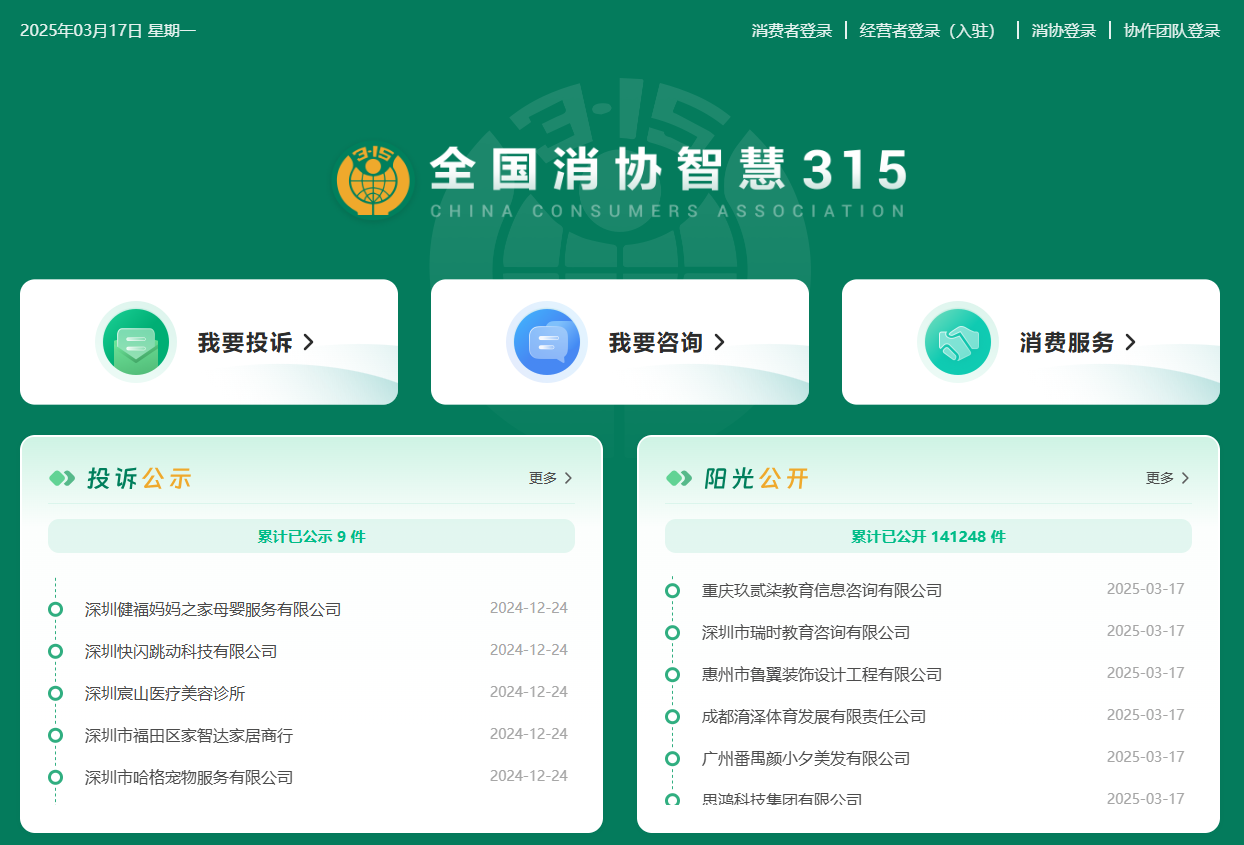
Task: Click the date 2025年03月17日 星期一
Action: [x=108, y=31]
